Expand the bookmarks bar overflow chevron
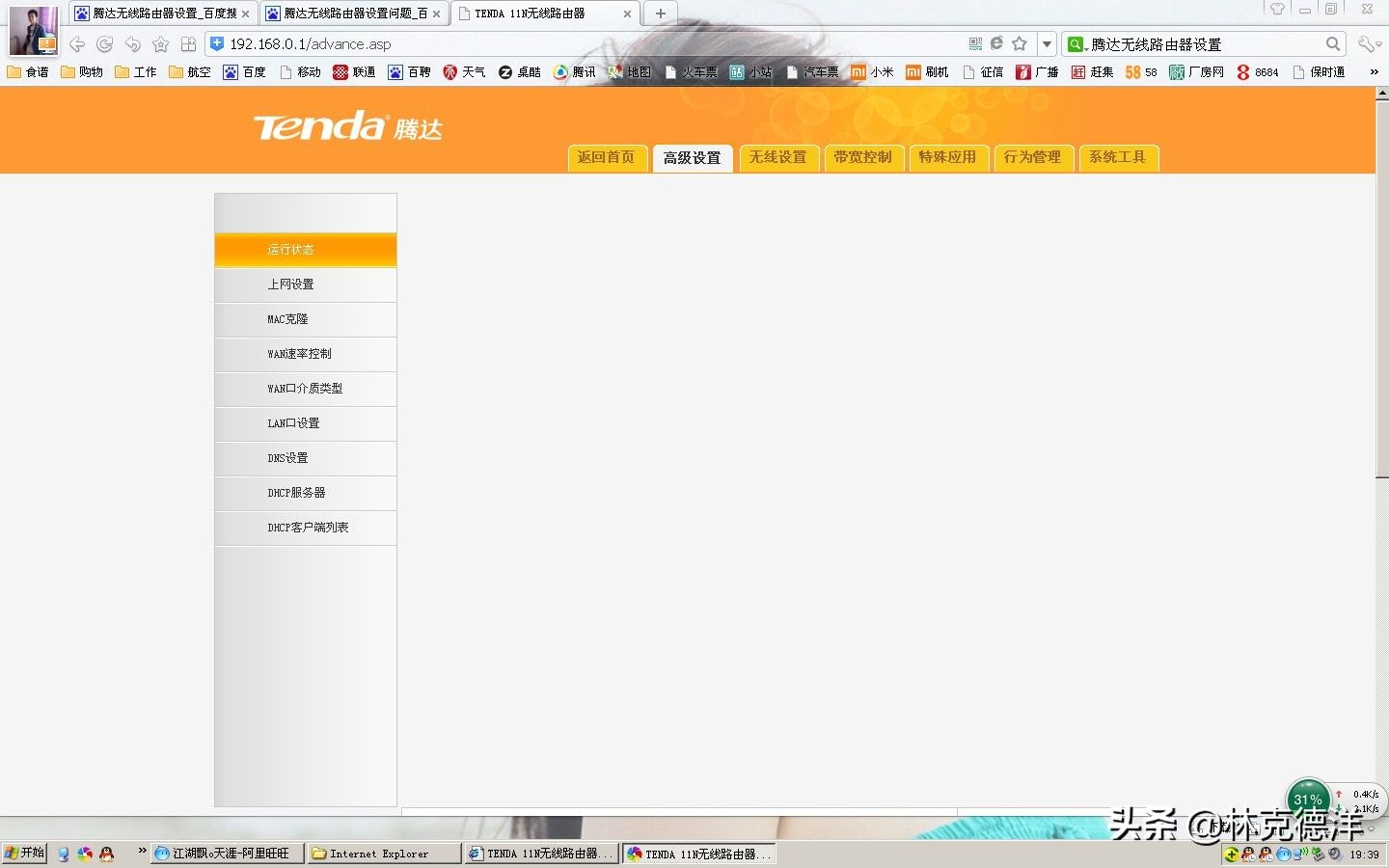 1374,72
